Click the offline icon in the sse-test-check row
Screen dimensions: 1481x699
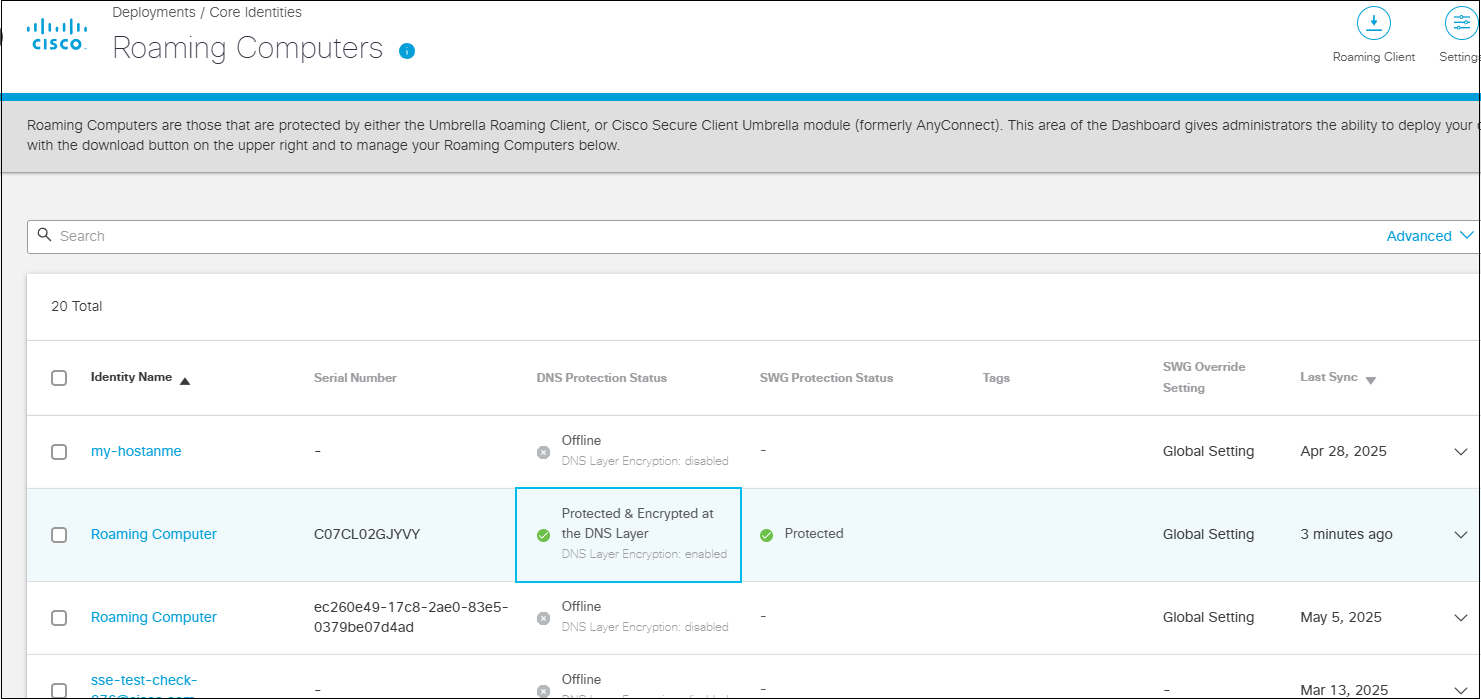tap(543, 690)
